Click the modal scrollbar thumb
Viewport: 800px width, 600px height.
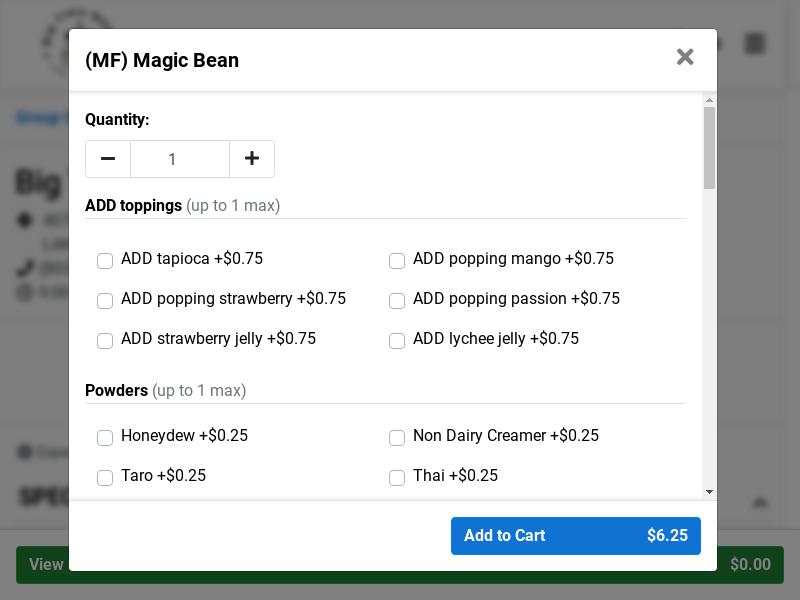pyautogui.click(x=709, y=148)
